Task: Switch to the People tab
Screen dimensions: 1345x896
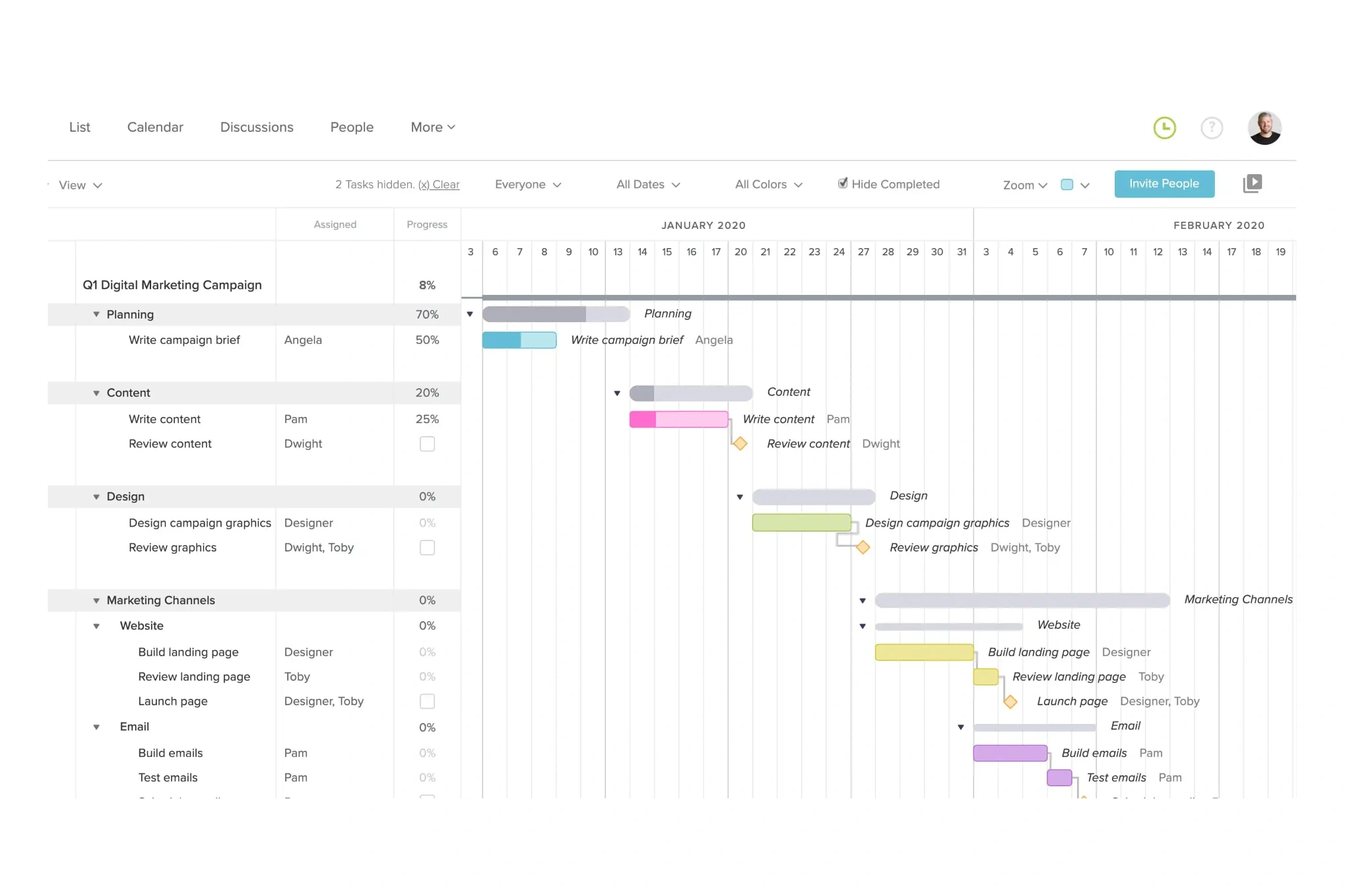Action: tap(352, 127)
